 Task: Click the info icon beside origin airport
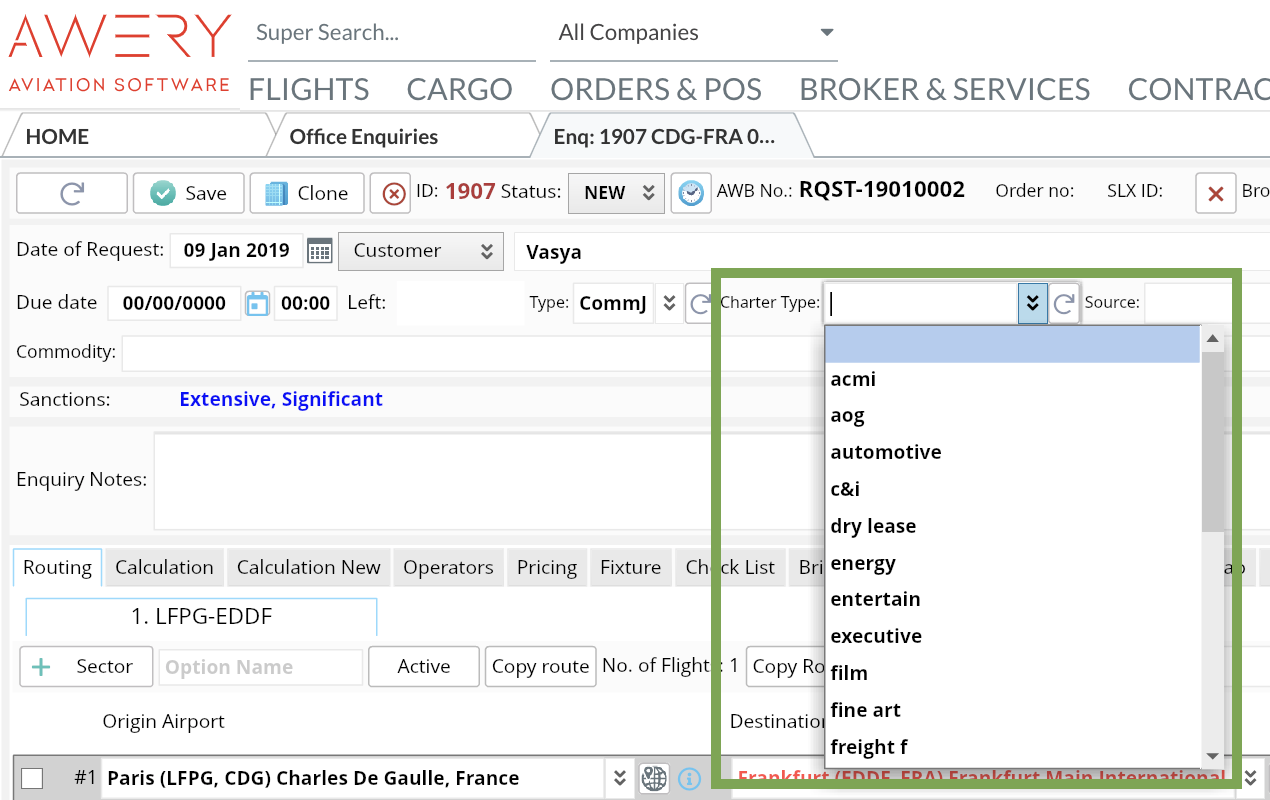click(x=689, y=778)
